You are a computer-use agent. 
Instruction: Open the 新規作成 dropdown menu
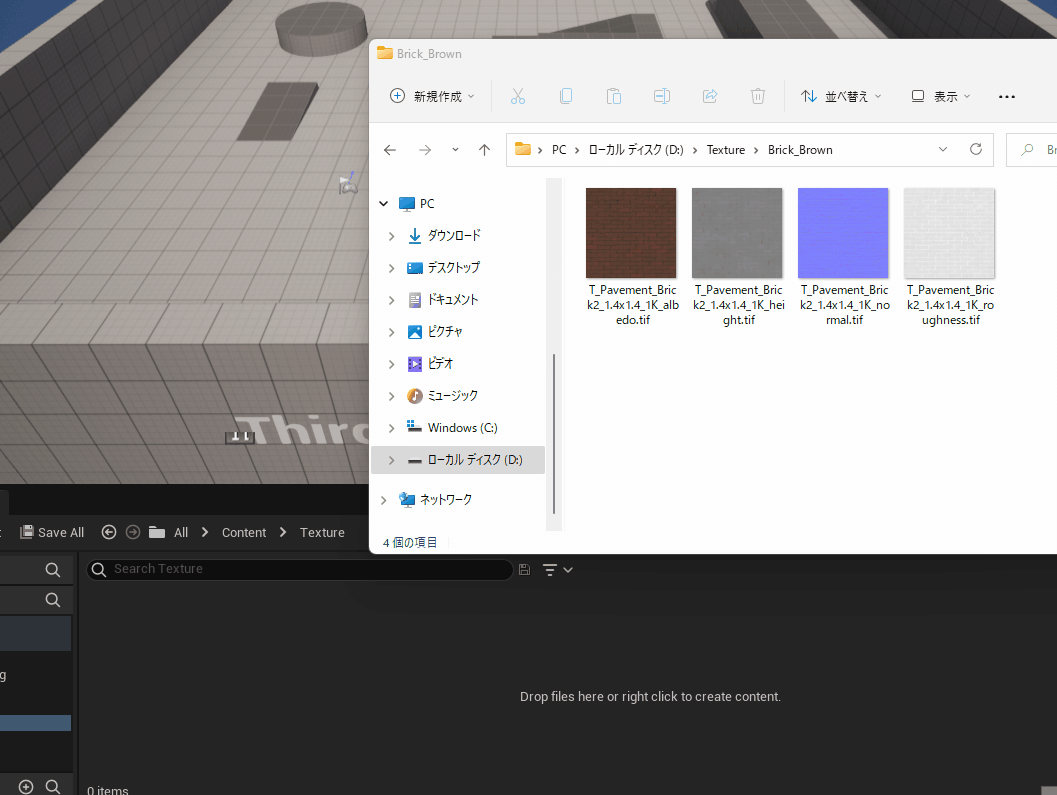432,96
